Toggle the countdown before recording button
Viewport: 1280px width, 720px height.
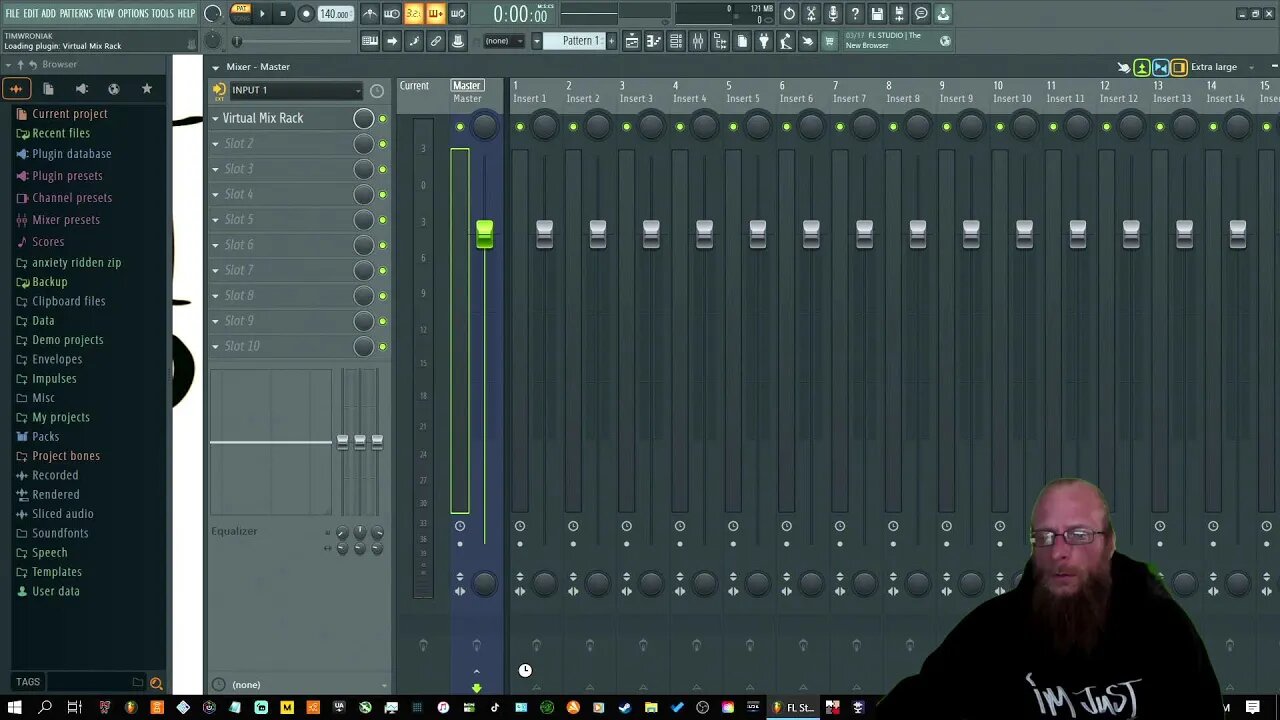pyautogui.click(x=414, y=14)
